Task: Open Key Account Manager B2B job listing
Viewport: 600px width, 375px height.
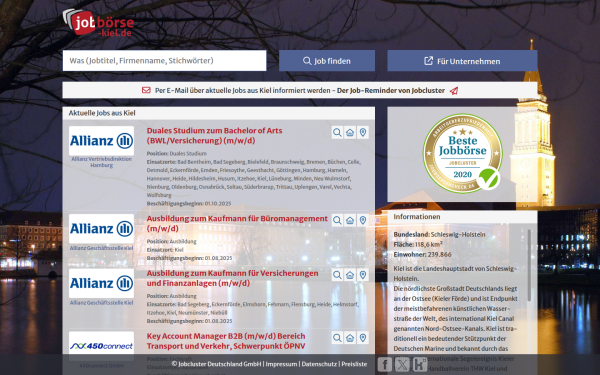Action: tap(226, 341)
